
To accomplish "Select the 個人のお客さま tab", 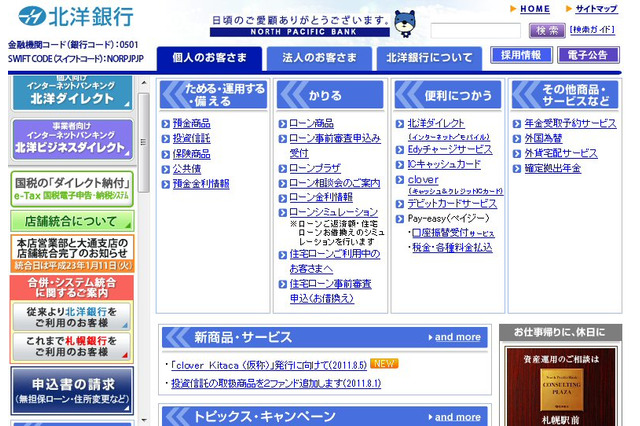I will click(x=209, y=58).
